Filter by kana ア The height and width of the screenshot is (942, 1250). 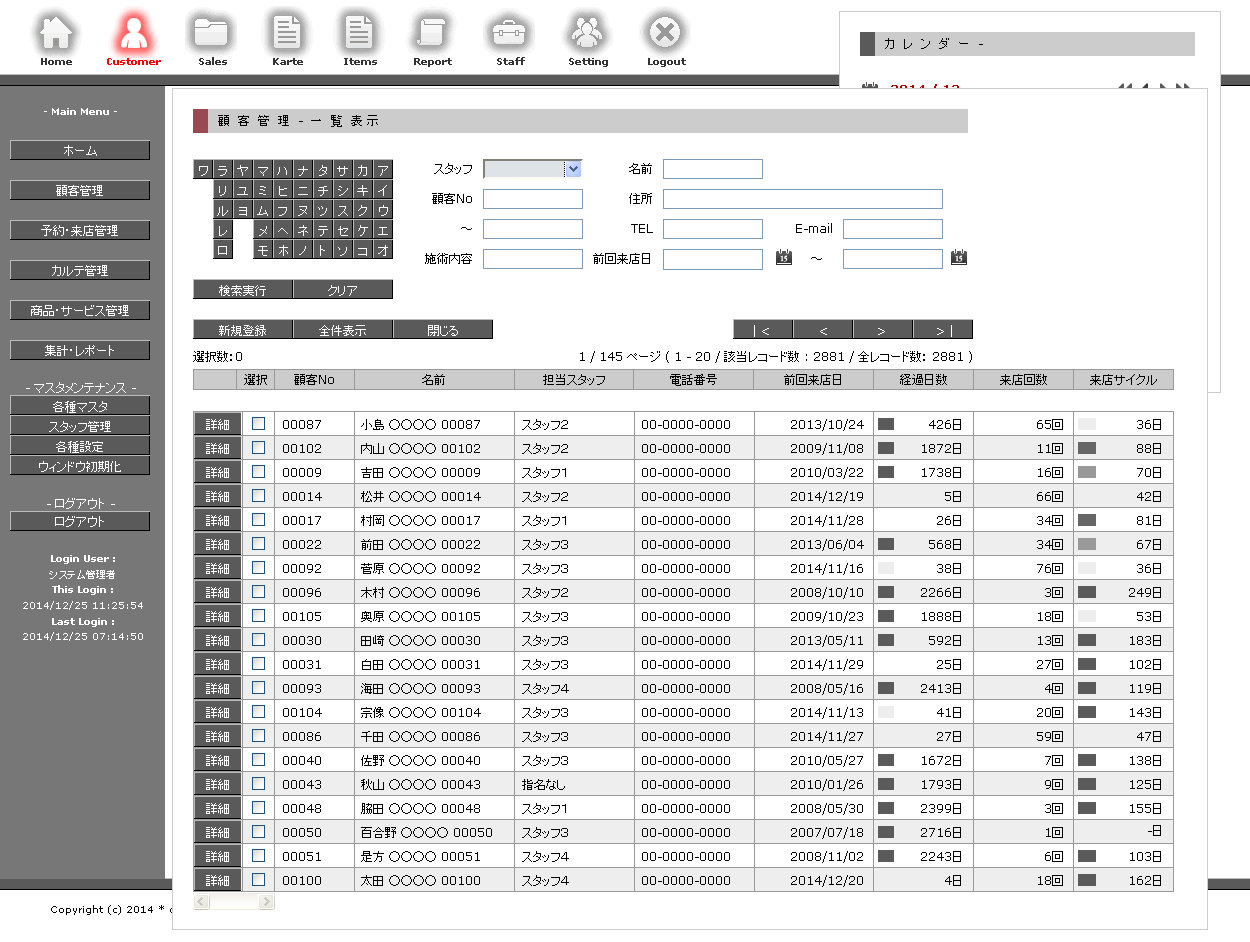(x=383, y=170)
